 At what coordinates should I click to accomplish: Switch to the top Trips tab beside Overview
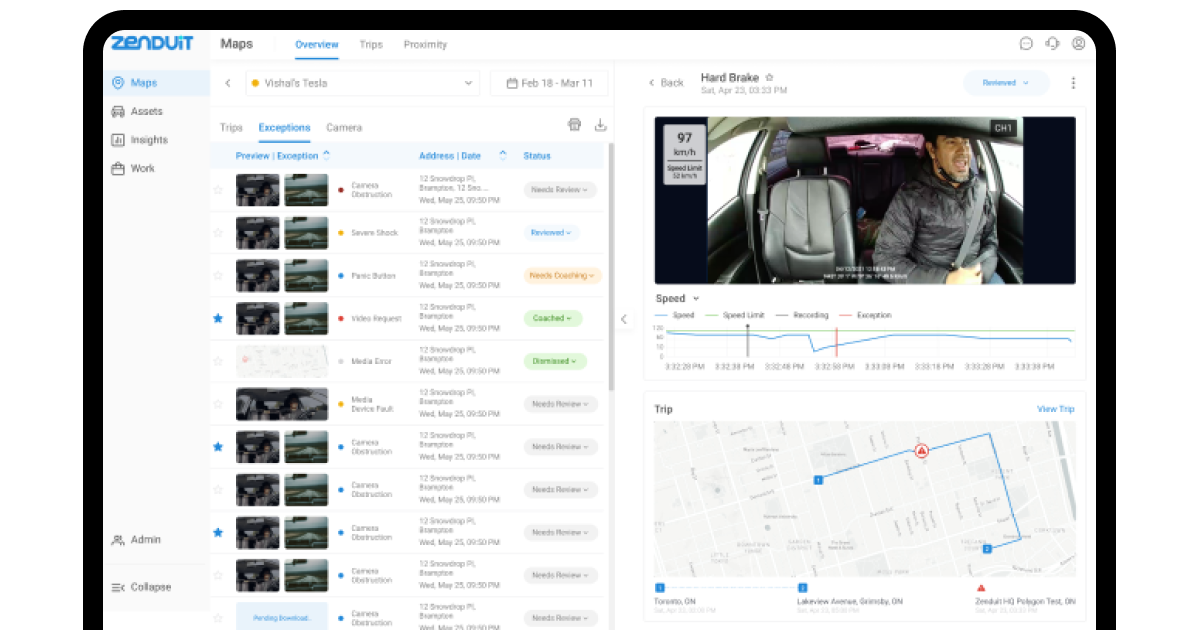371,44
